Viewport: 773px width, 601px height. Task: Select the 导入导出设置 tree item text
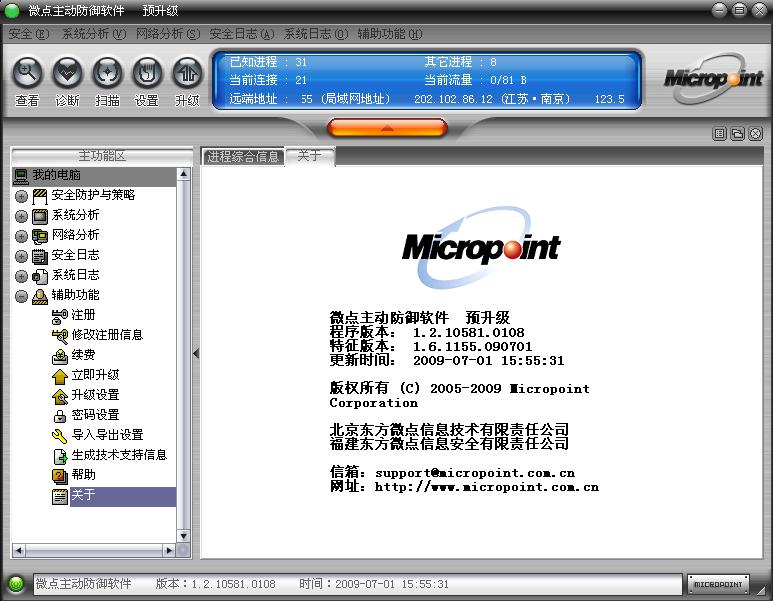107,434
